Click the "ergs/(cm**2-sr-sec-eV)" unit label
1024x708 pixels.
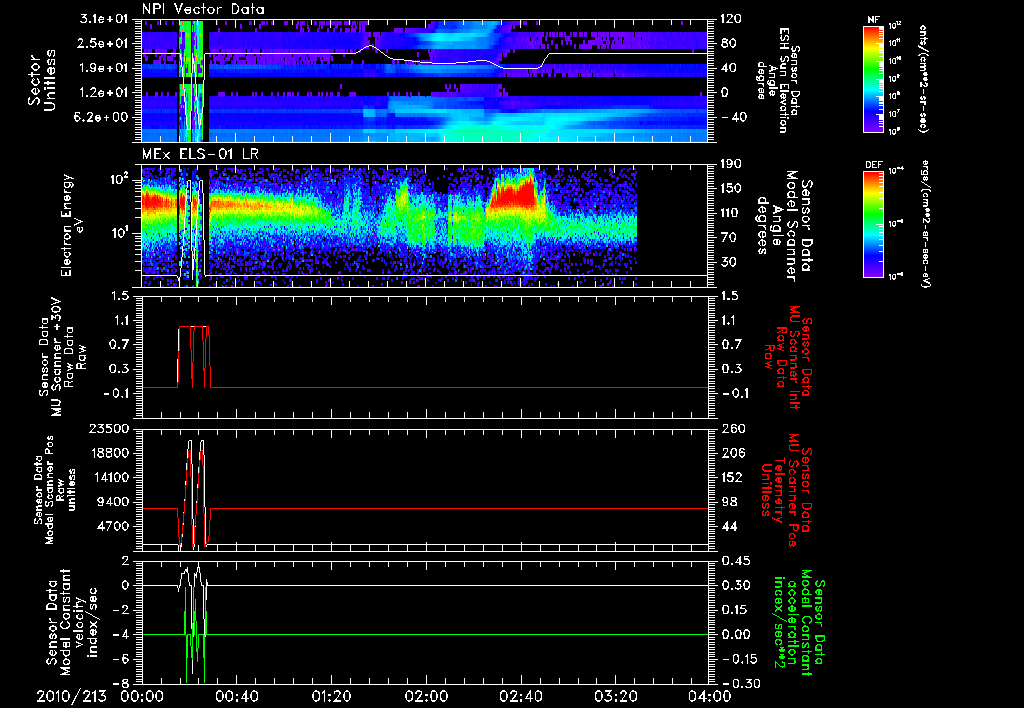pos(925,222)
